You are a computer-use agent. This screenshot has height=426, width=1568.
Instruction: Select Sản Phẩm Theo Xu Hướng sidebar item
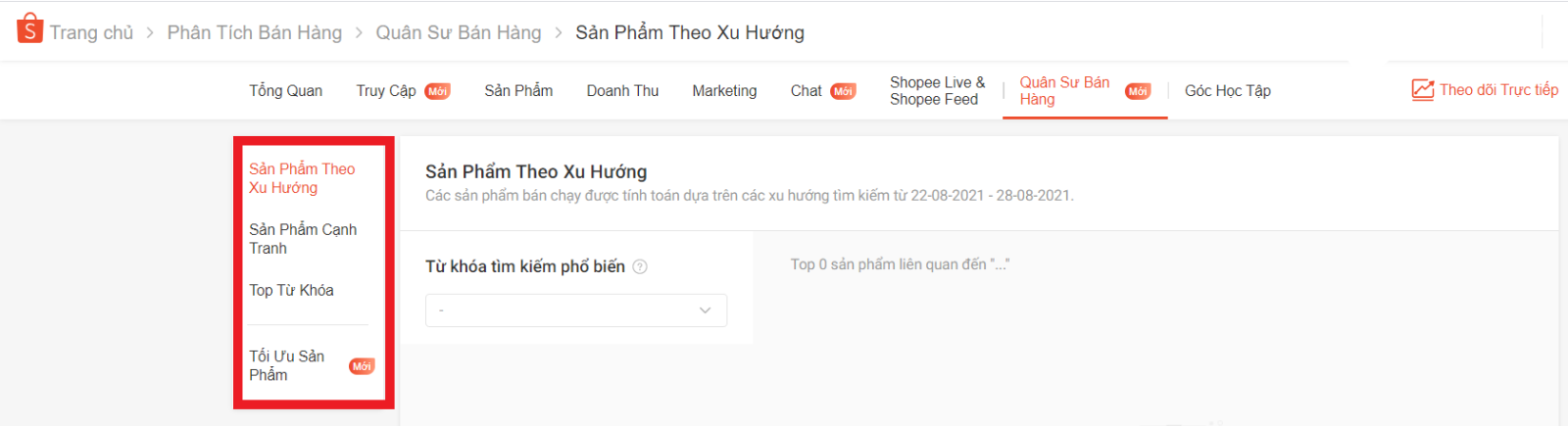[302, 178]
